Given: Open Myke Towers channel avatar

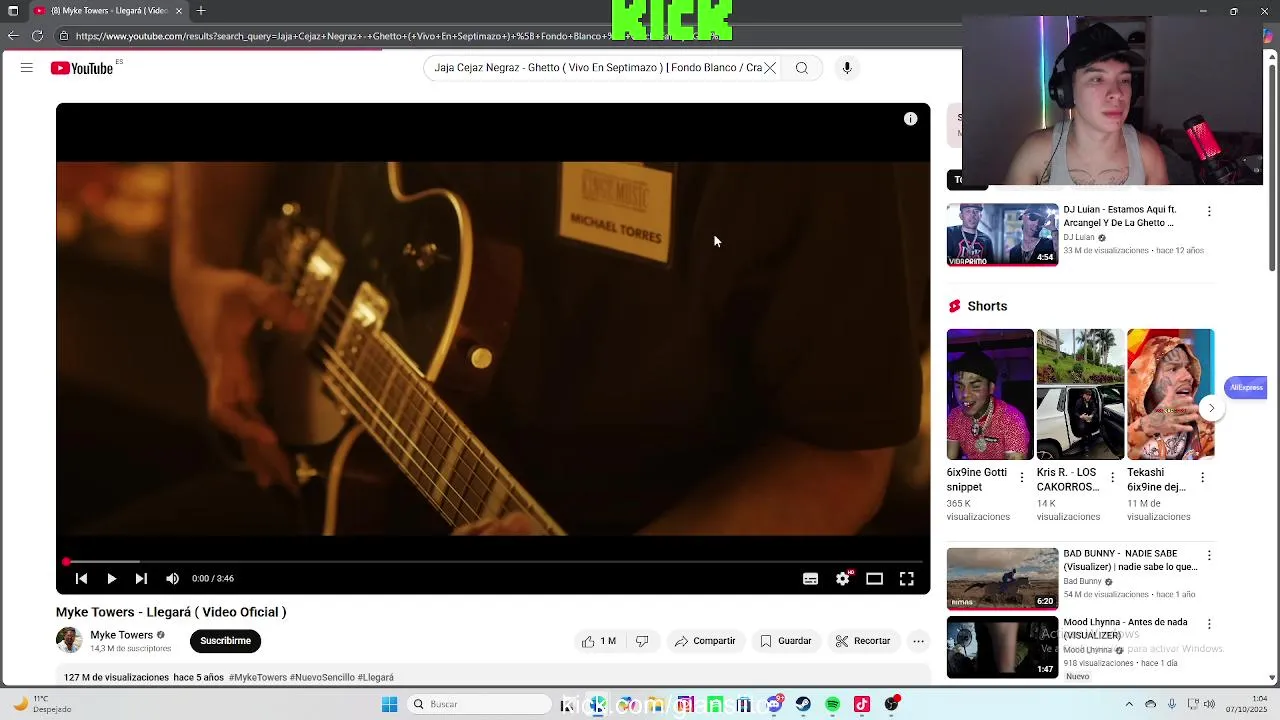Looking at the screenshot, I should pyautogui.click(x=69, y=640).
